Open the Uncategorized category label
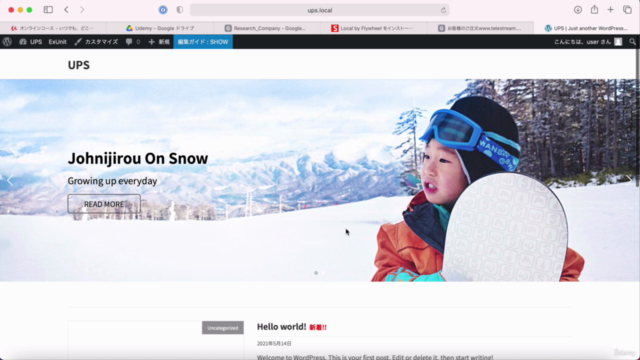The height and width of the screenshot is (360, 640). [x=223, y=328]
